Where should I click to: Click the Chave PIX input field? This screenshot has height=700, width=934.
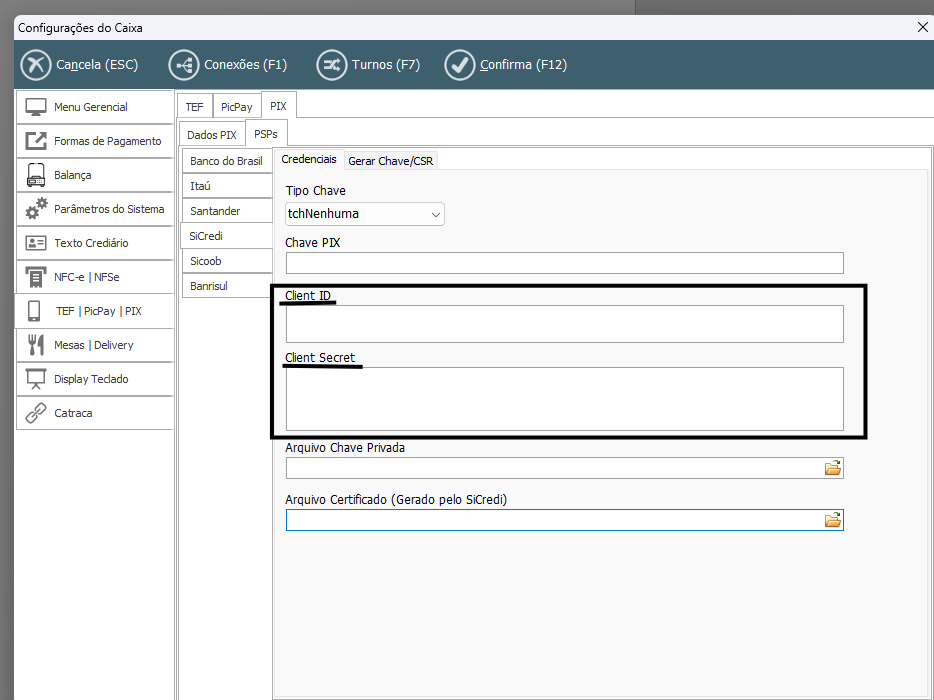(564, 263)
